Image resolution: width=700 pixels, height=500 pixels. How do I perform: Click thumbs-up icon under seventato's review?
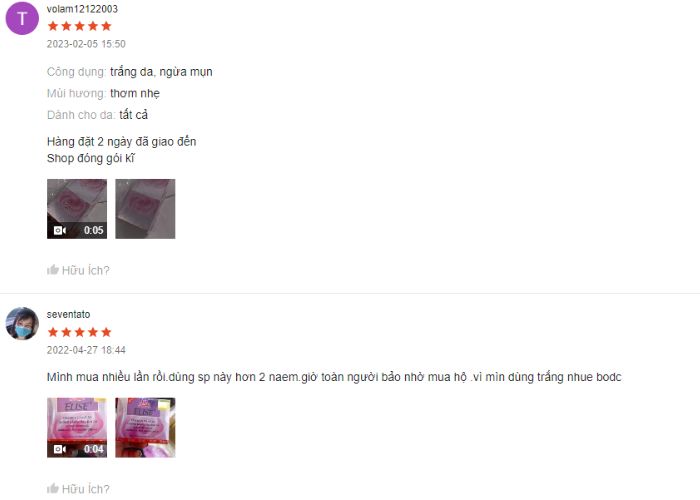[53, 488]
